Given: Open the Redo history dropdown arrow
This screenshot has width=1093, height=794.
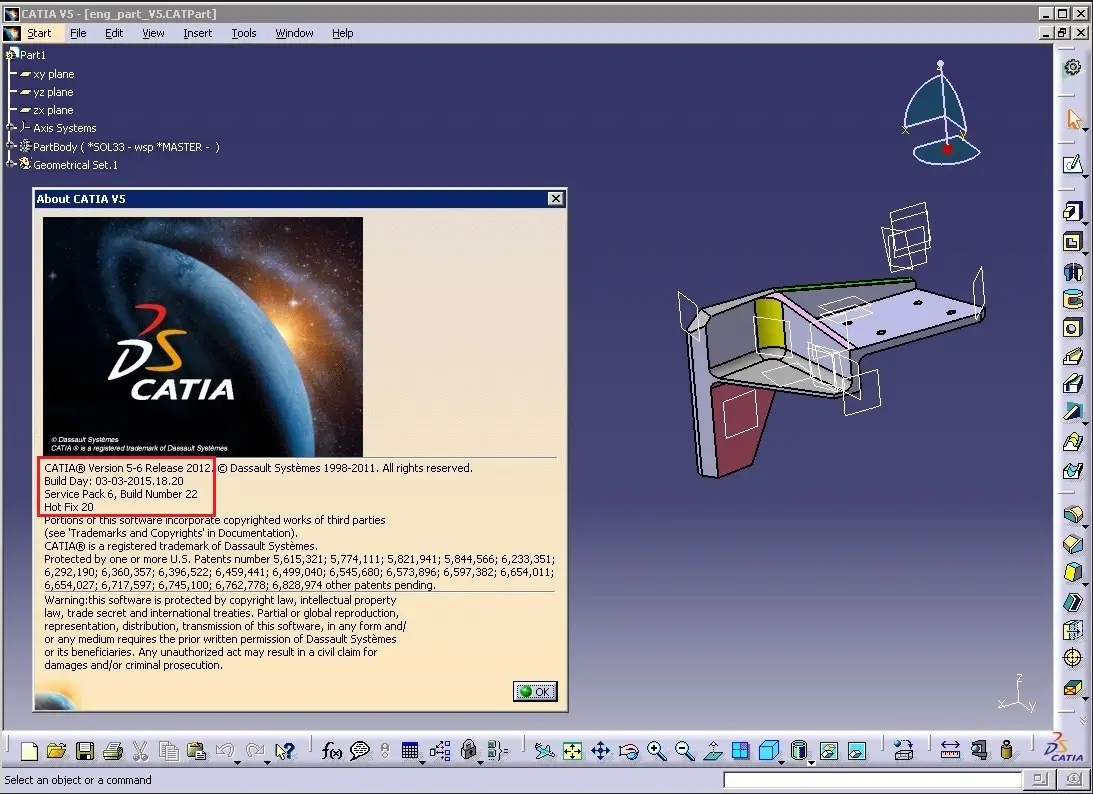Looking at the screenshot, I should (267, 763).
